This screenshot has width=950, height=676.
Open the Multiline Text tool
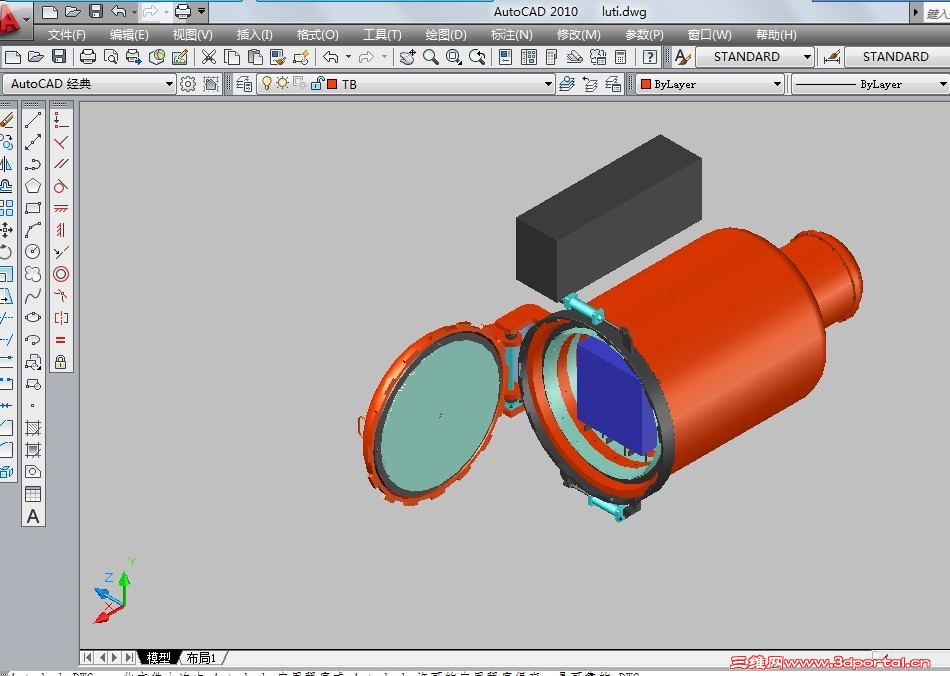click(x=33, y=516)
